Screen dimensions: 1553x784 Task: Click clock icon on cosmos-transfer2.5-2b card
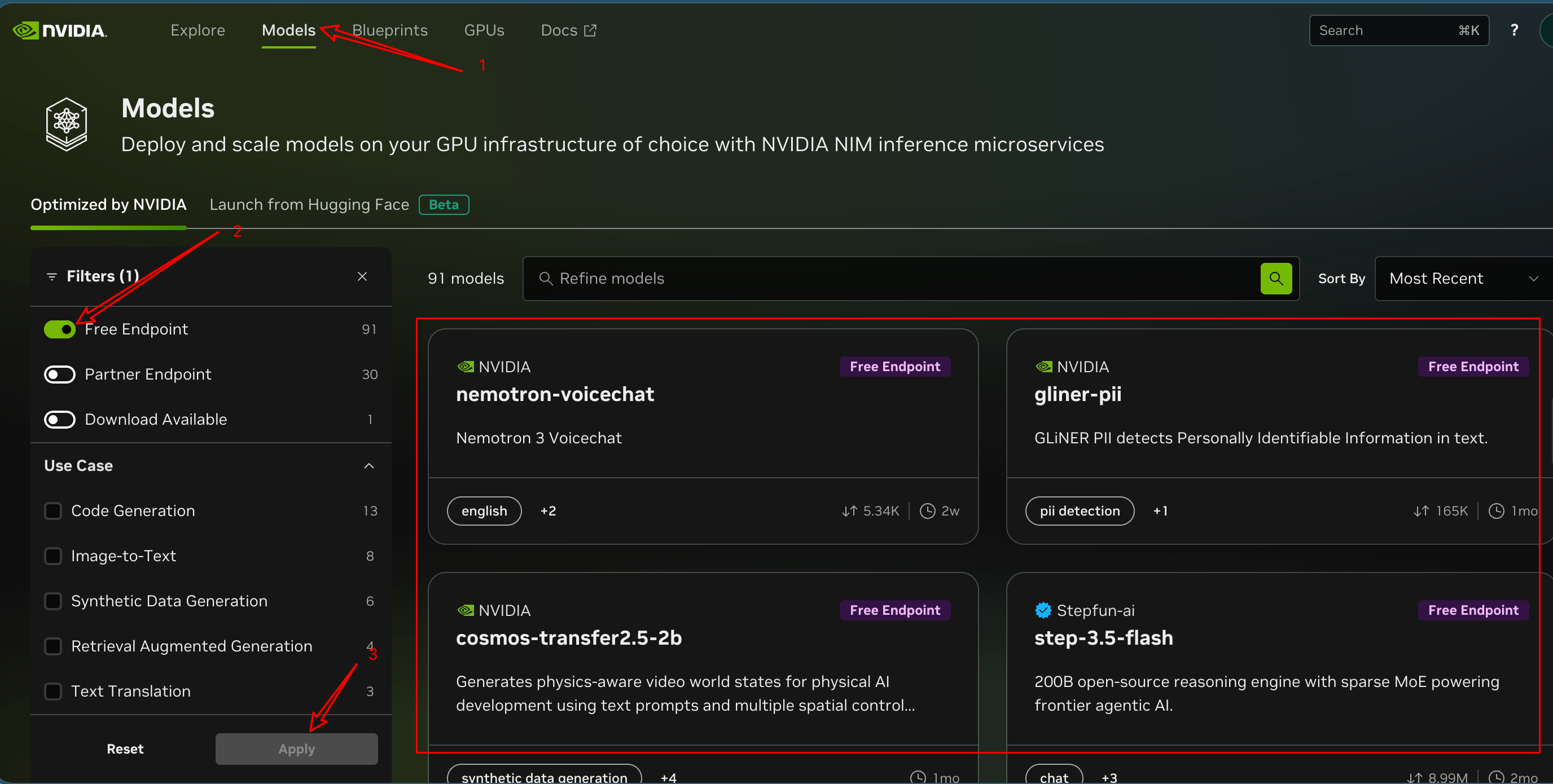[918, 777]
